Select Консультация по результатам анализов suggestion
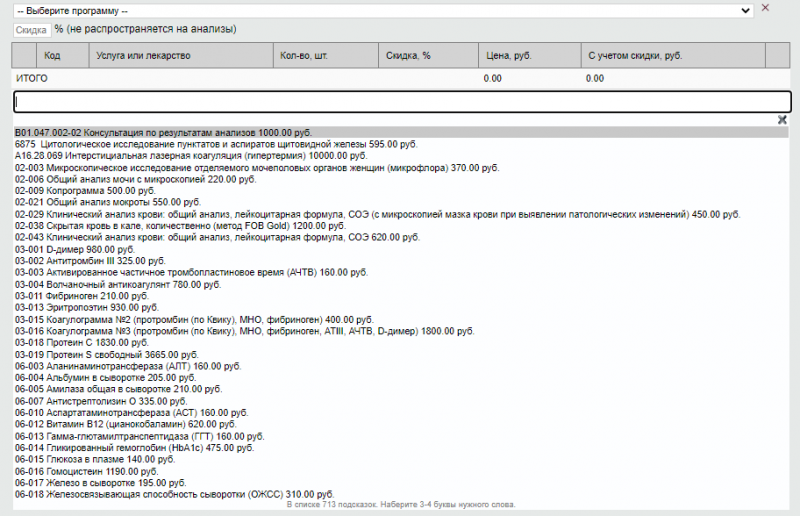 tap(163, 132)
